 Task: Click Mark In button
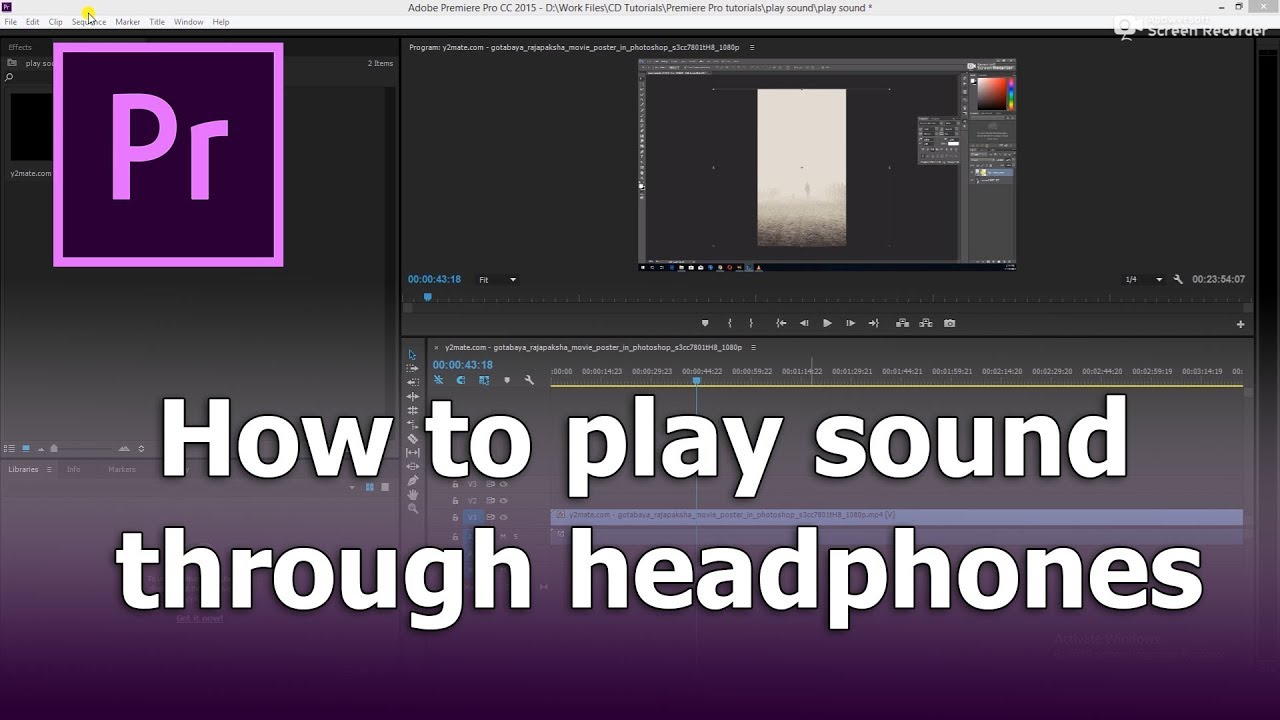coord(729,323)
